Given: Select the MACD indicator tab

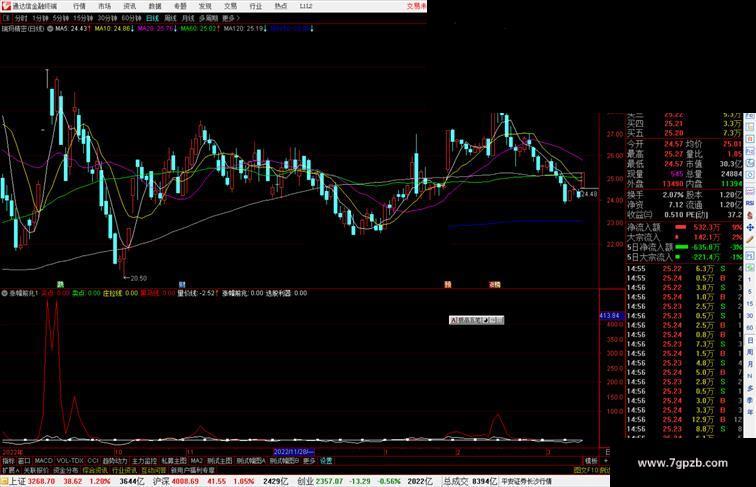Looking at the screenshot, I should 44,461.
